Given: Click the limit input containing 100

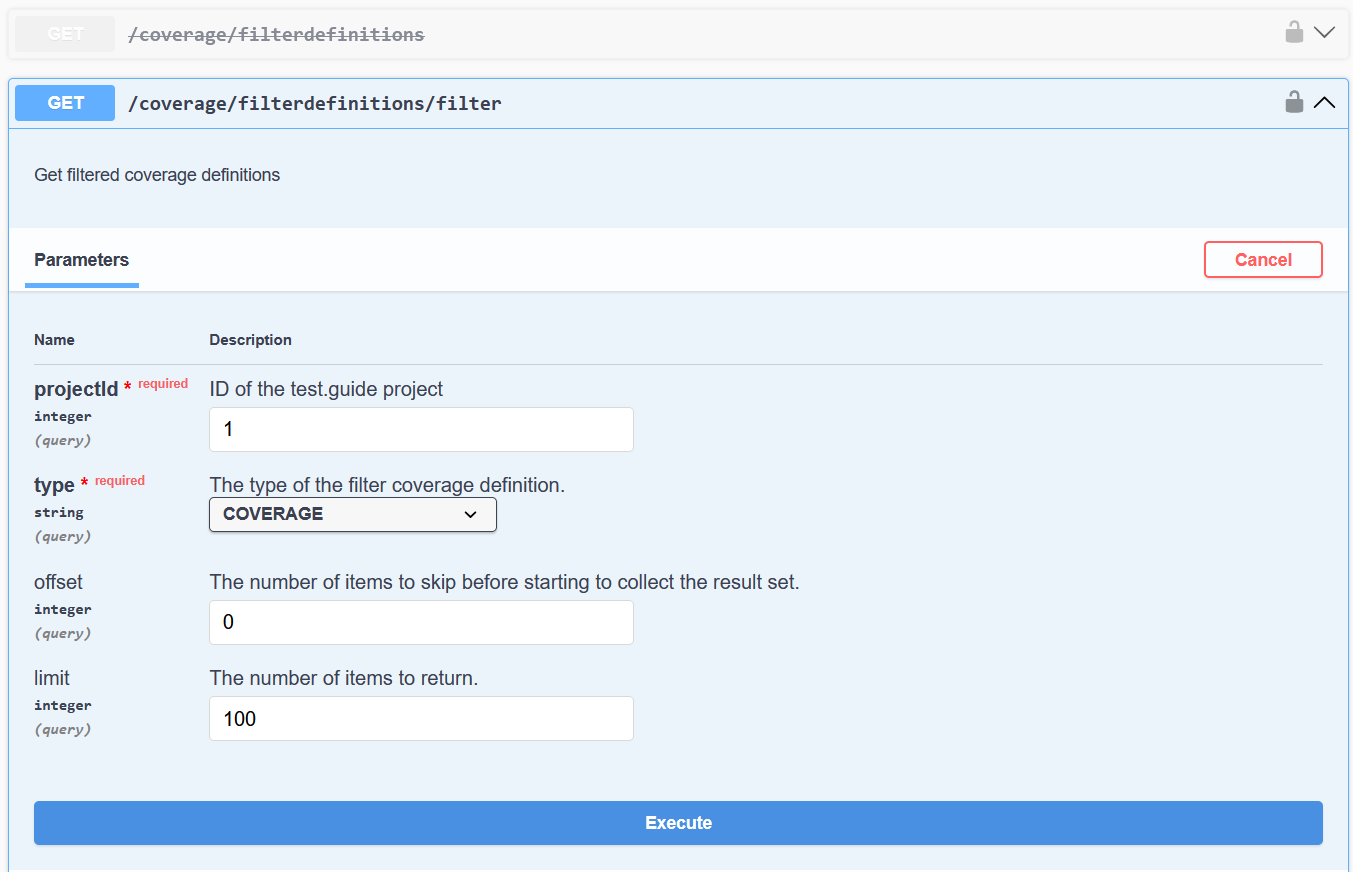Looking at the screenshot, I should [420, 718].
